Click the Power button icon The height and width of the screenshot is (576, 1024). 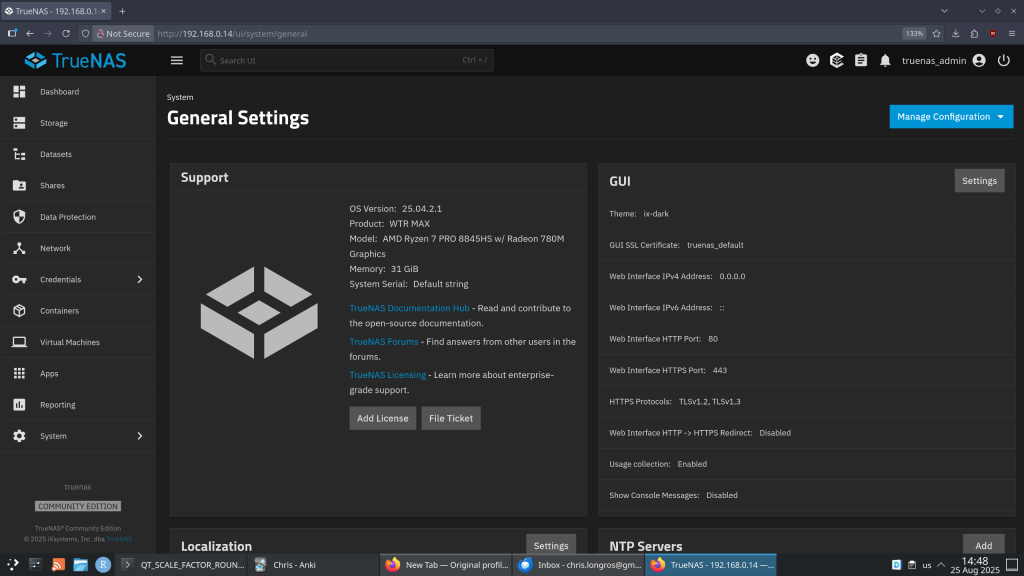pos(1004,60)
